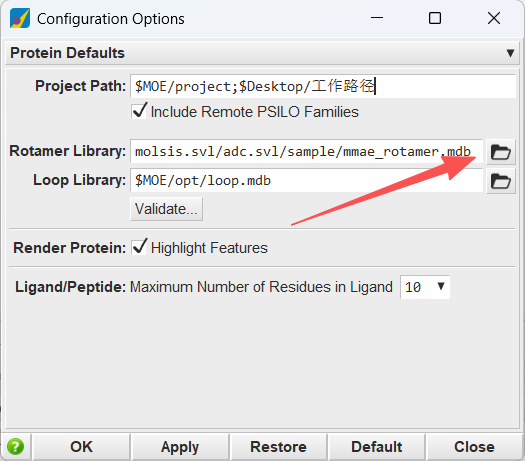This screenshot has height=461, width=525.
Task: Reset settings using Default button
Action: pyautogui.click(x=377, y=447)
